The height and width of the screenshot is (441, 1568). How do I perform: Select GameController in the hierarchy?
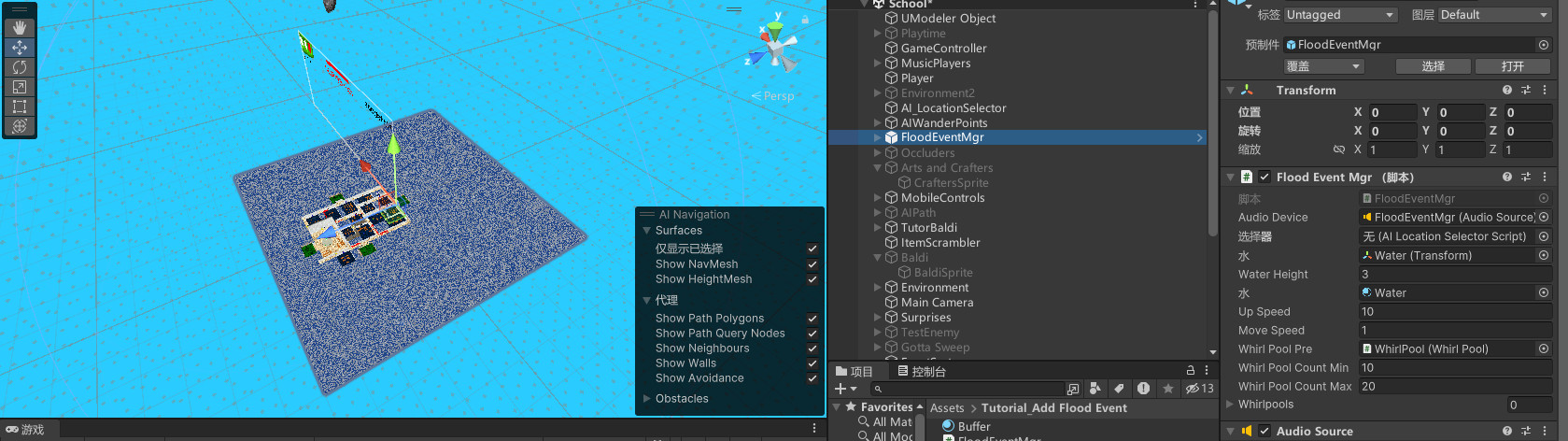(x=943, y=49)
